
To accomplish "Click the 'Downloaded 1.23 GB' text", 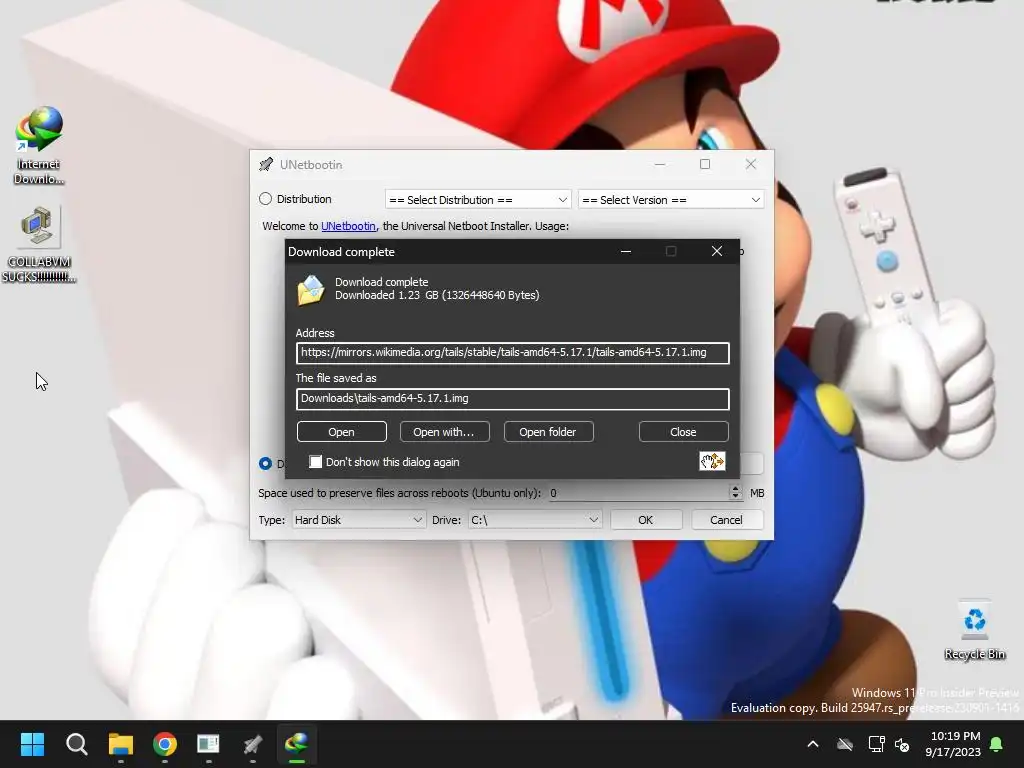I will [x=437, y=295].
